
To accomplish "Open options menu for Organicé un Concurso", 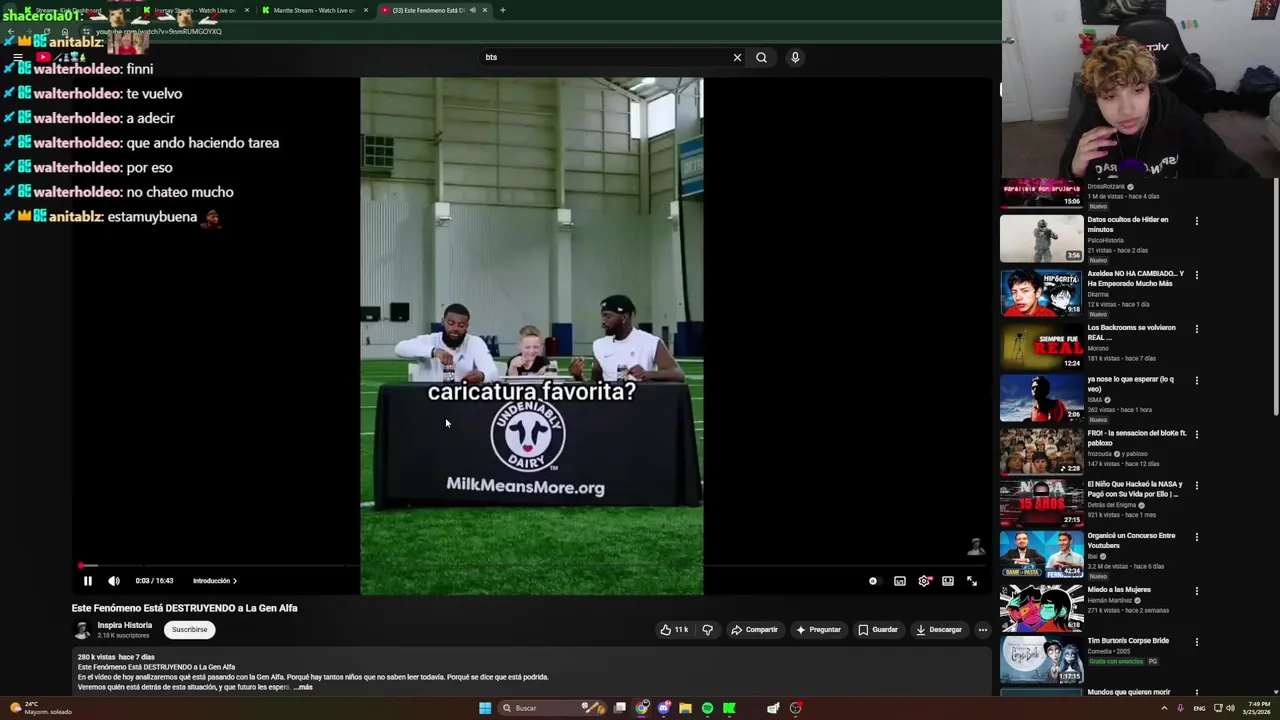I will pyautogui.click(x=1197, y=537).
